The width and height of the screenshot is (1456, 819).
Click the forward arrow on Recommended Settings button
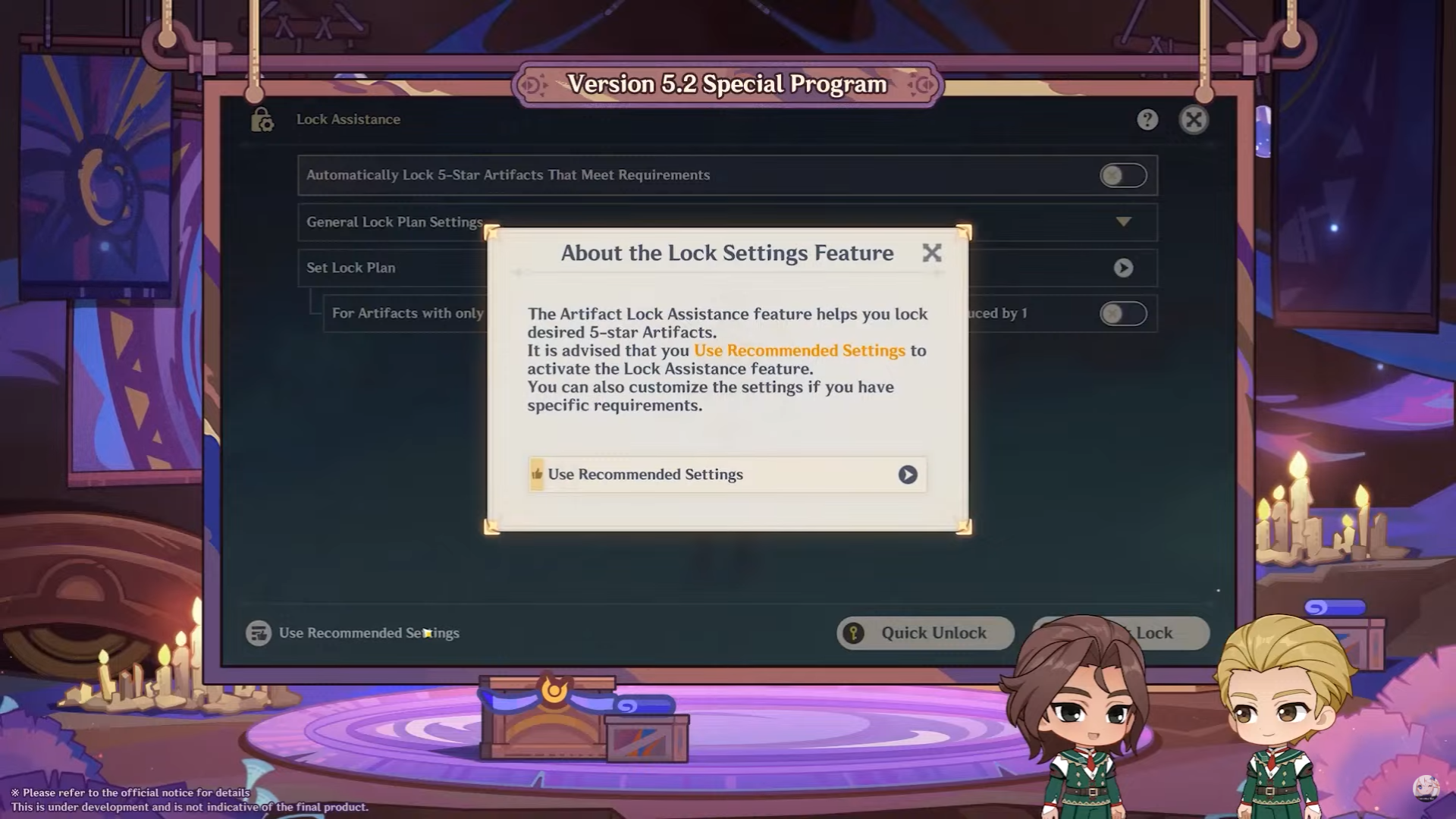(906, 474)
